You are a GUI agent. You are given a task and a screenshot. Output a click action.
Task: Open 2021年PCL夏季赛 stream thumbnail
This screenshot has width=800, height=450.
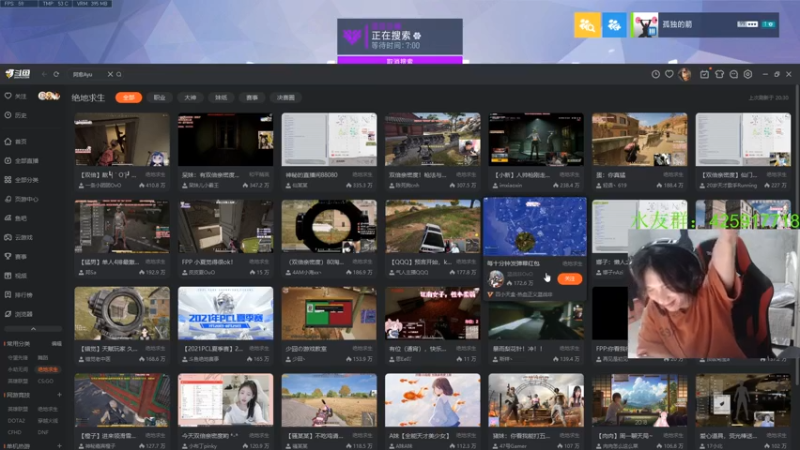coord(226,313)
